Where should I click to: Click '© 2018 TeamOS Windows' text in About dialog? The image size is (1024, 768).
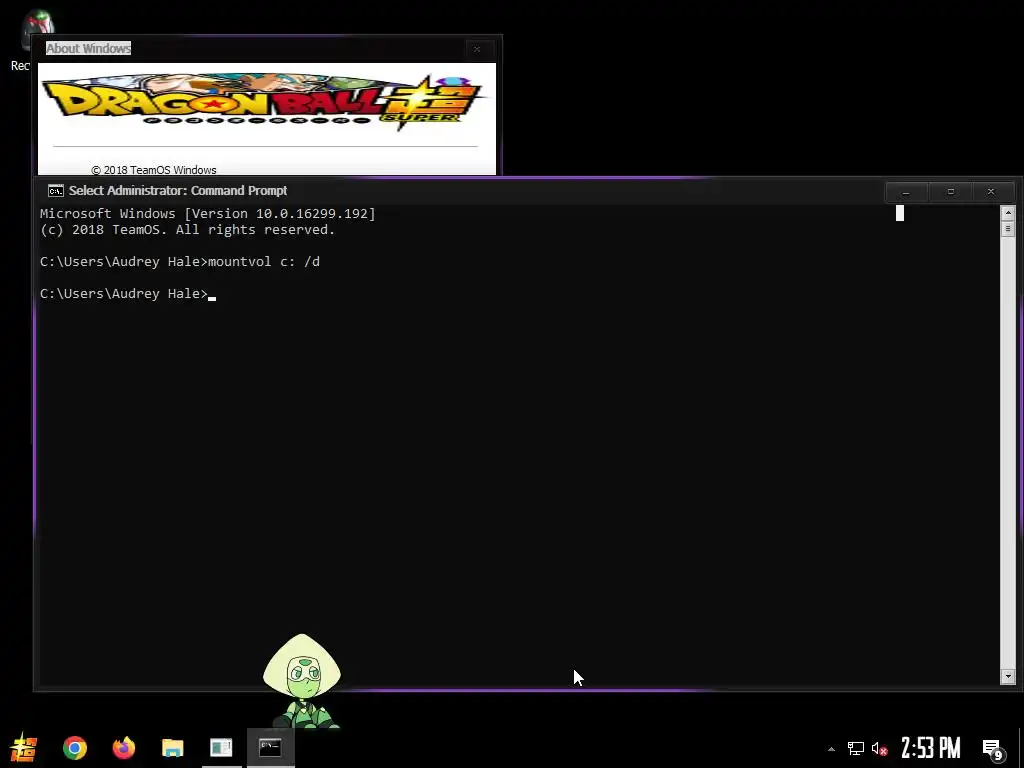tap(153, 170)
